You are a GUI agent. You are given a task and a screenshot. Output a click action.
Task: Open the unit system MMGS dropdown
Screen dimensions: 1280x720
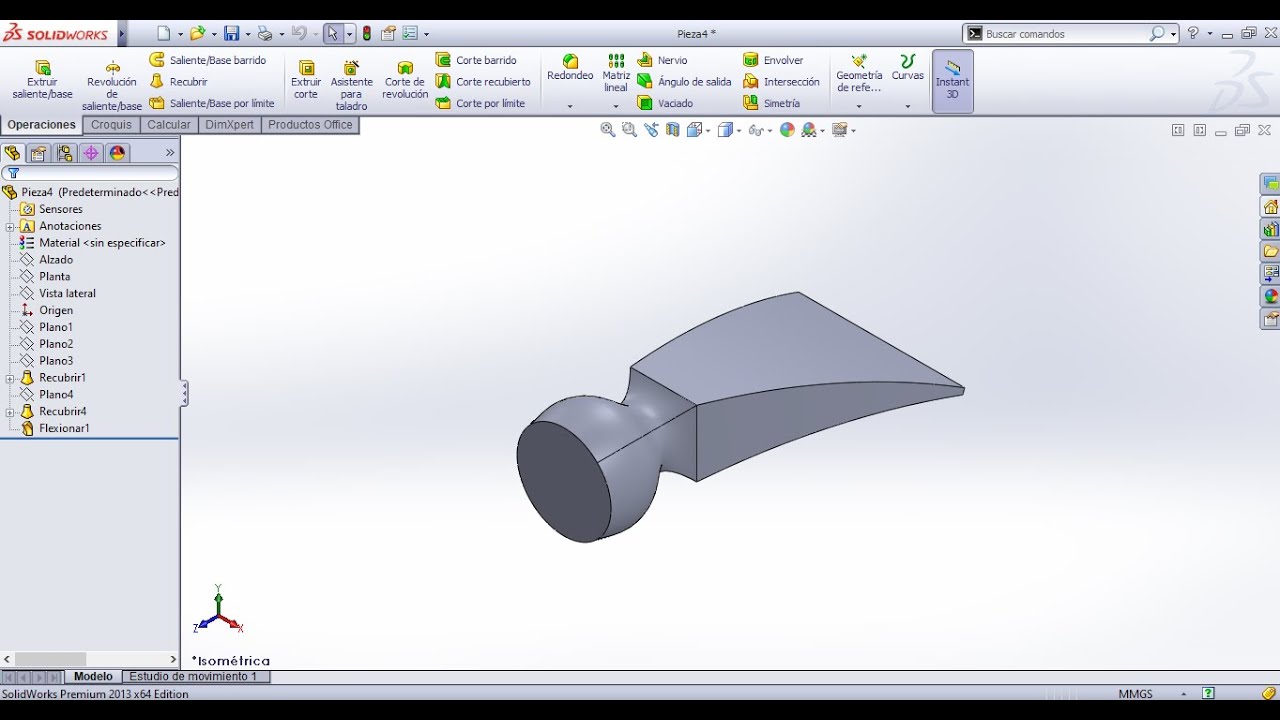[1184, 694]
